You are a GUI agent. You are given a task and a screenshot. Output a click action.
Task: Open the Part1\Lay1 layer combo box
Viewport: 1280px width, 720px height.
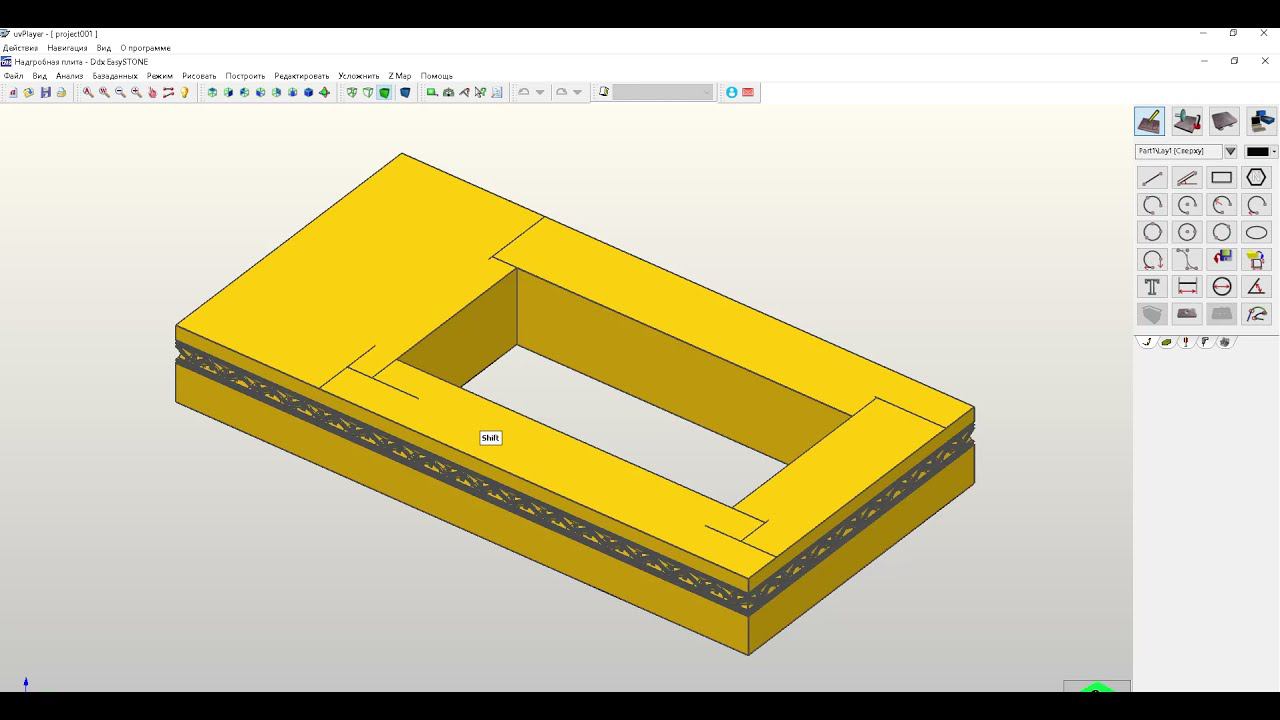point(1178,151)
